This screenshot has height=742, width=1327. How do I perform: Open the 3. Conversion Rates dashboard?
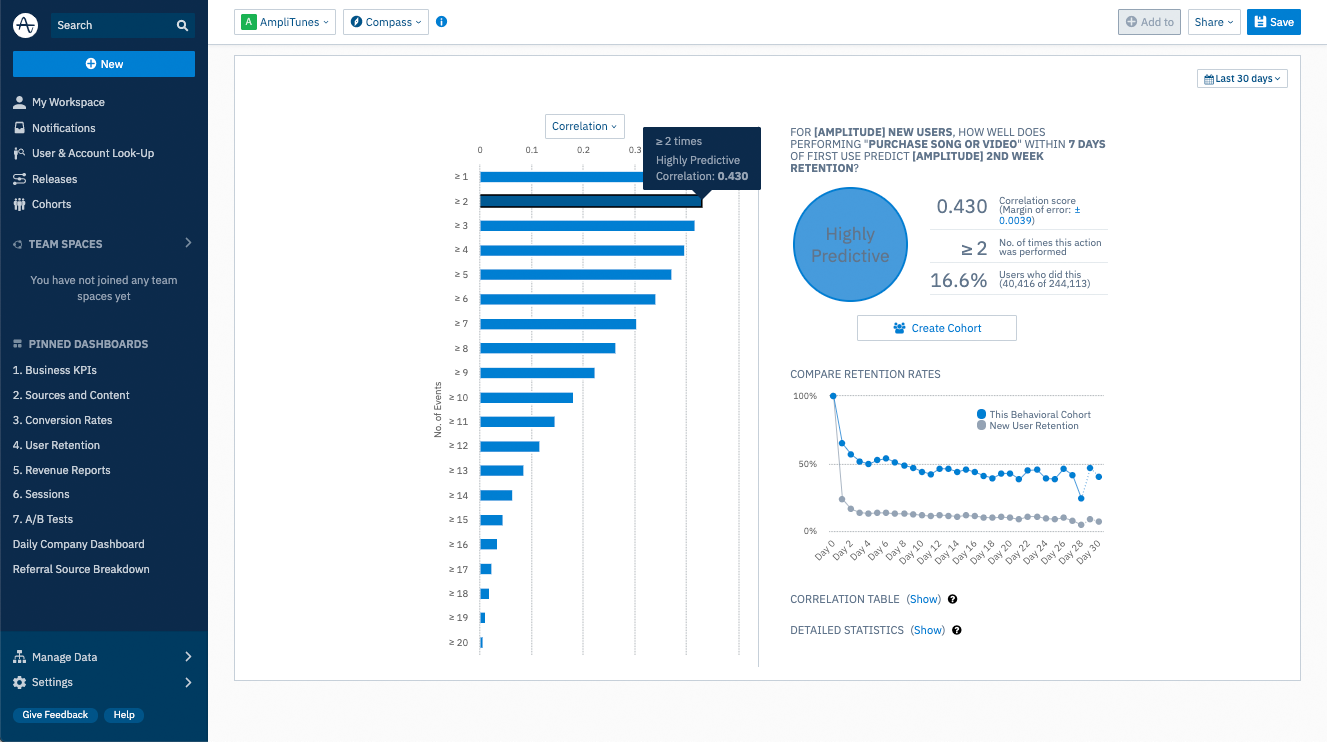point(62,420)
